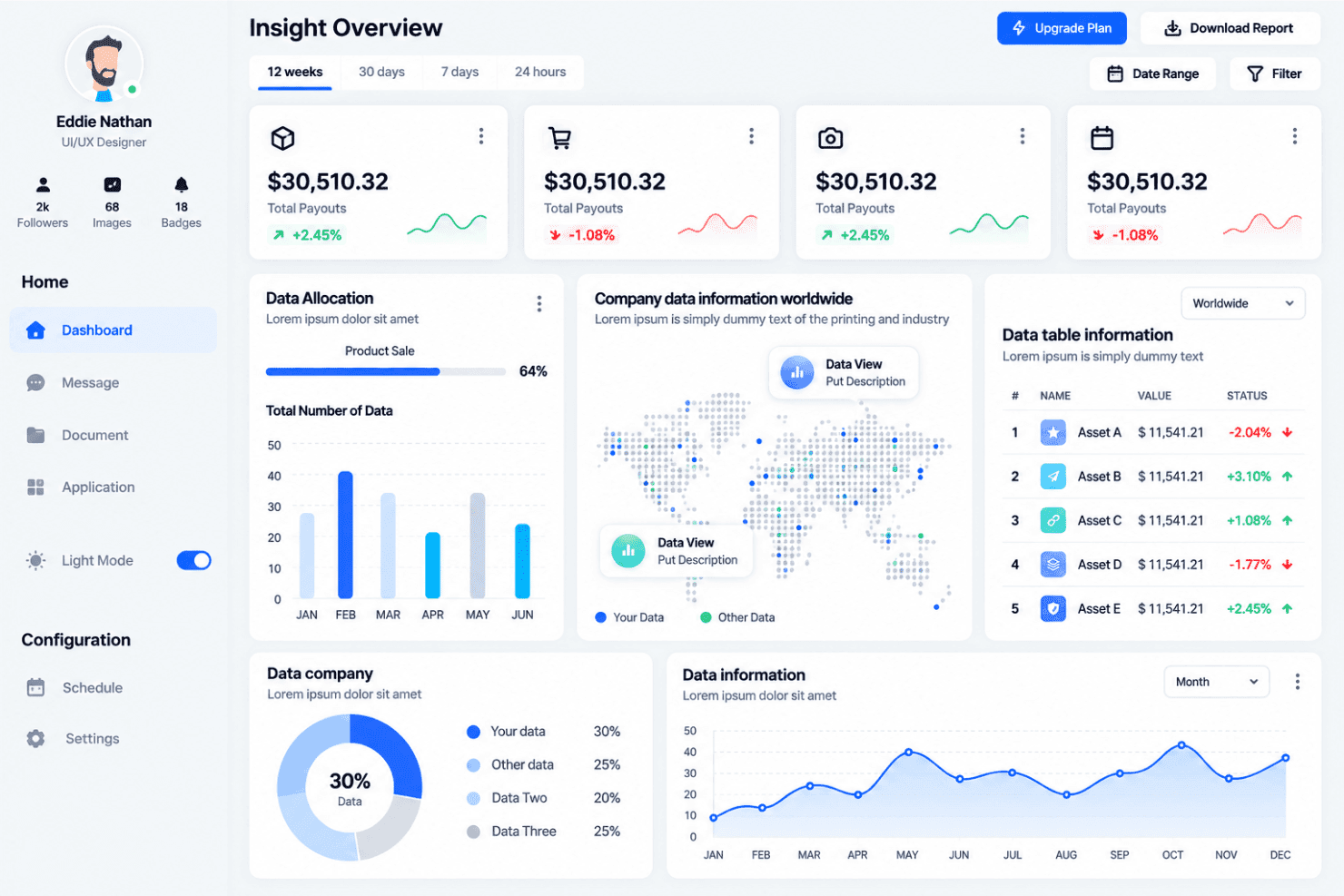Open the Dashboard menu item
This screenshot has width=1344, height=896.
click(113, 330)
